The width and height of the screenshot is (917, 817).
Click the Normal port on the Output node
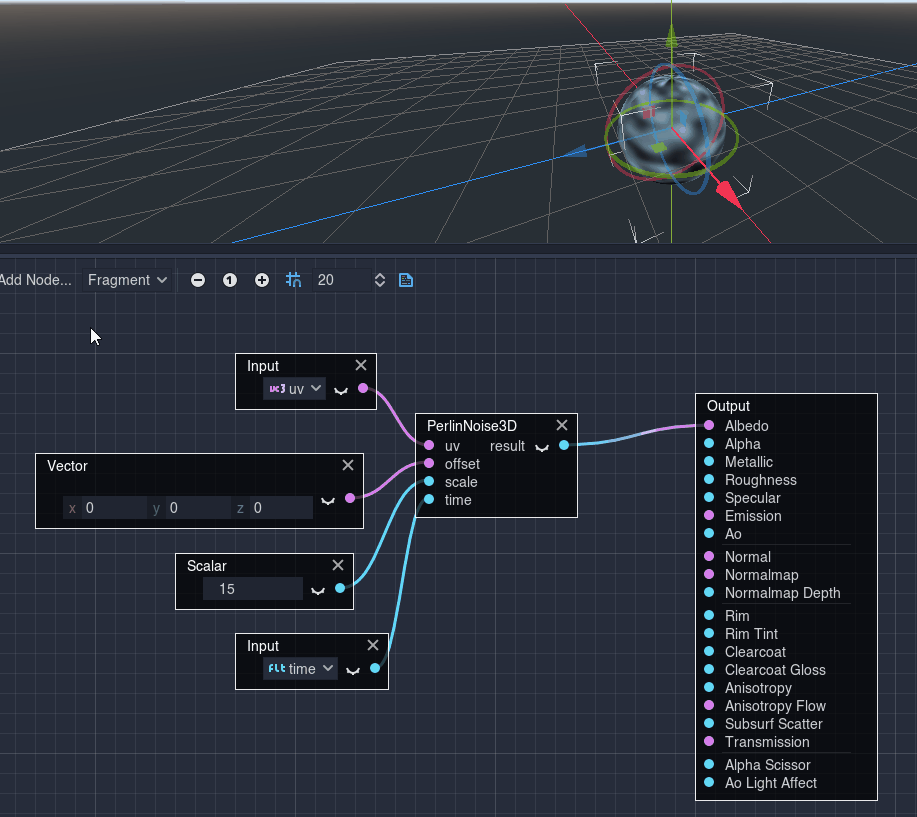pyautogui.click(x=707, y=557)
